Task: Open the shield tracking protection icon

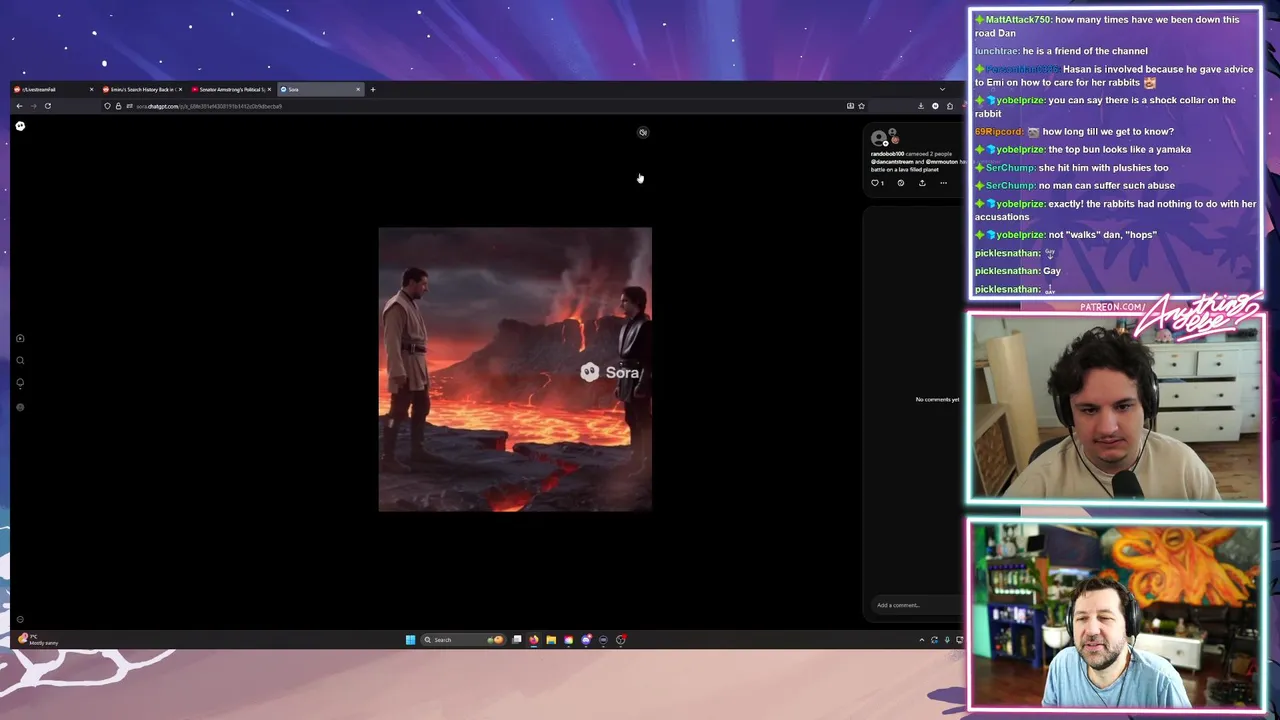Action: pyautogui.click(x=108, y=106)
